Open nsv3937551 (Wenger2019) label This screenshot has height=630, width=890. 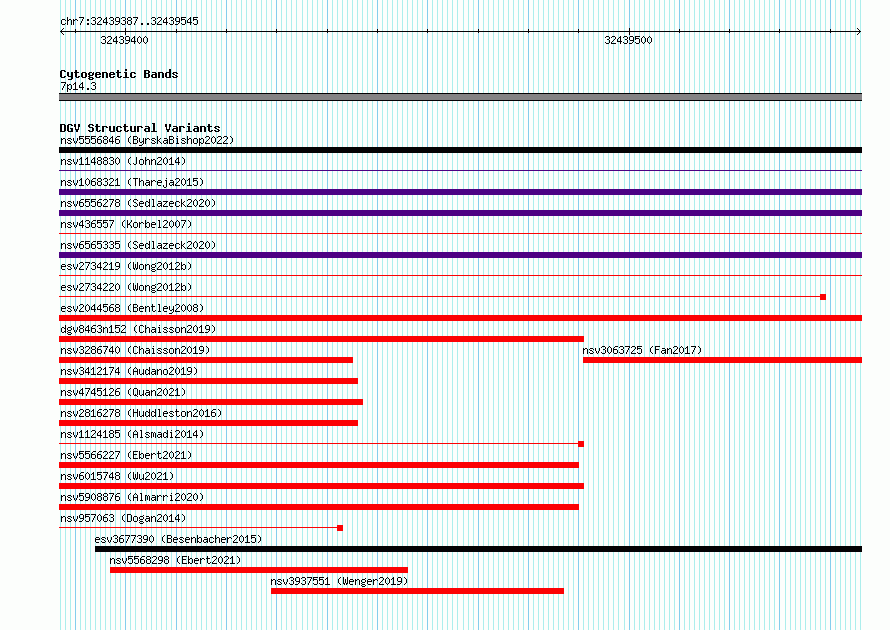[339, 581]
